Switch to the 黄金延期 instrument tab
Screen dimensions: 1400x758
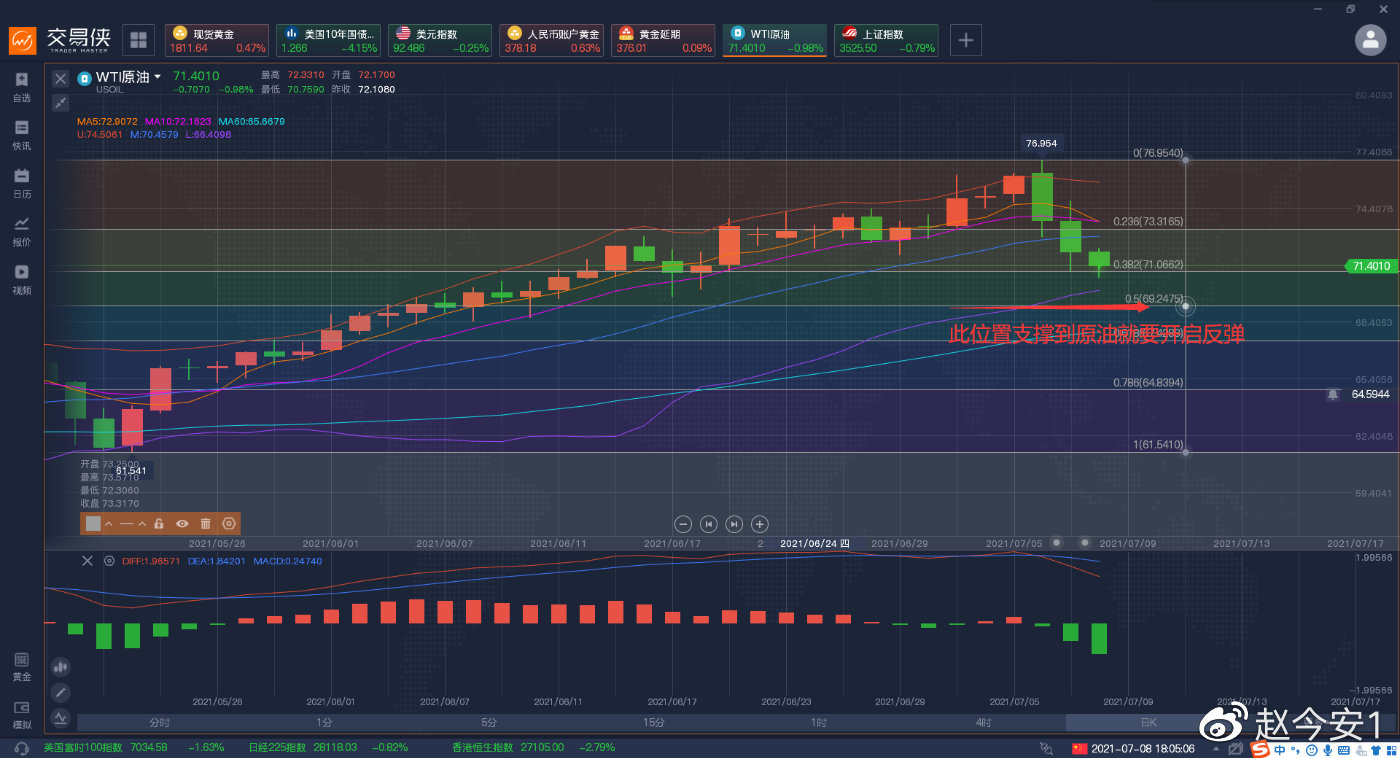tap(663, 40)
